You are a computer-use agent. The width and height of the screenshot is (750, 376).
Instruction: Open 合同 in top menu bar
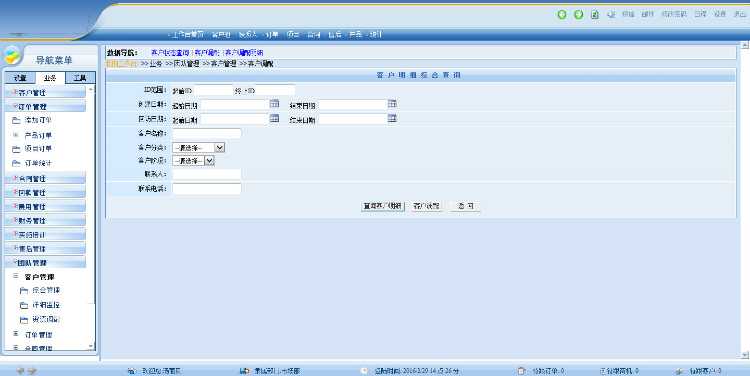pyautogui.click(x=314, y=34)
